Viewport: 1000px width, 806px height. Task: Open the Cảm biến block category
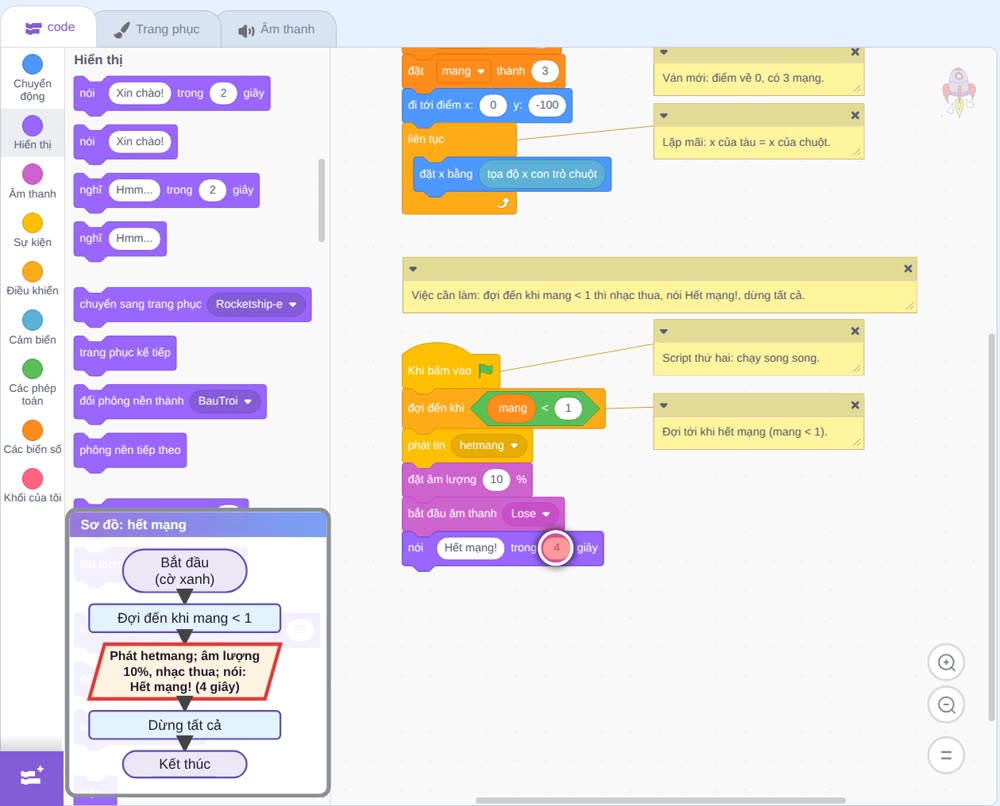point(32,328)
